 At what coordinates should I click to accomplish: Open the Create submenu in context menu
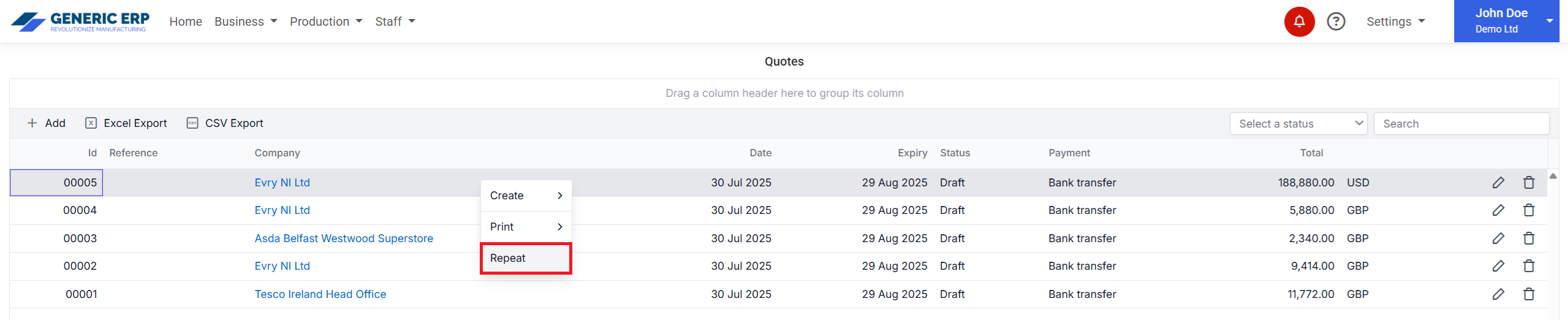coord(525,196)
